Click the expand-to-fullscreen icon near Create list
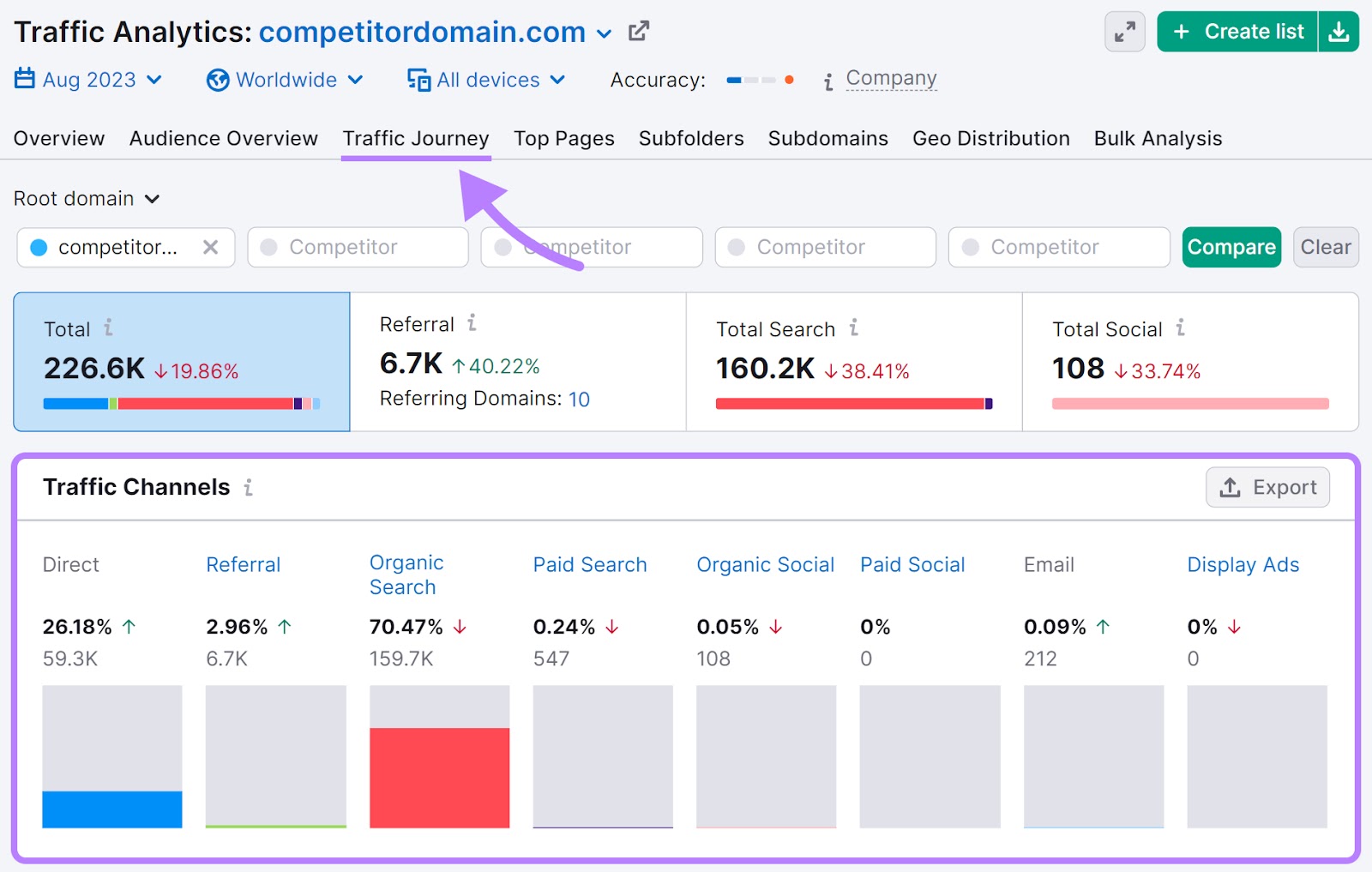Screen dimensions: 1372x872 (1124, 31)
